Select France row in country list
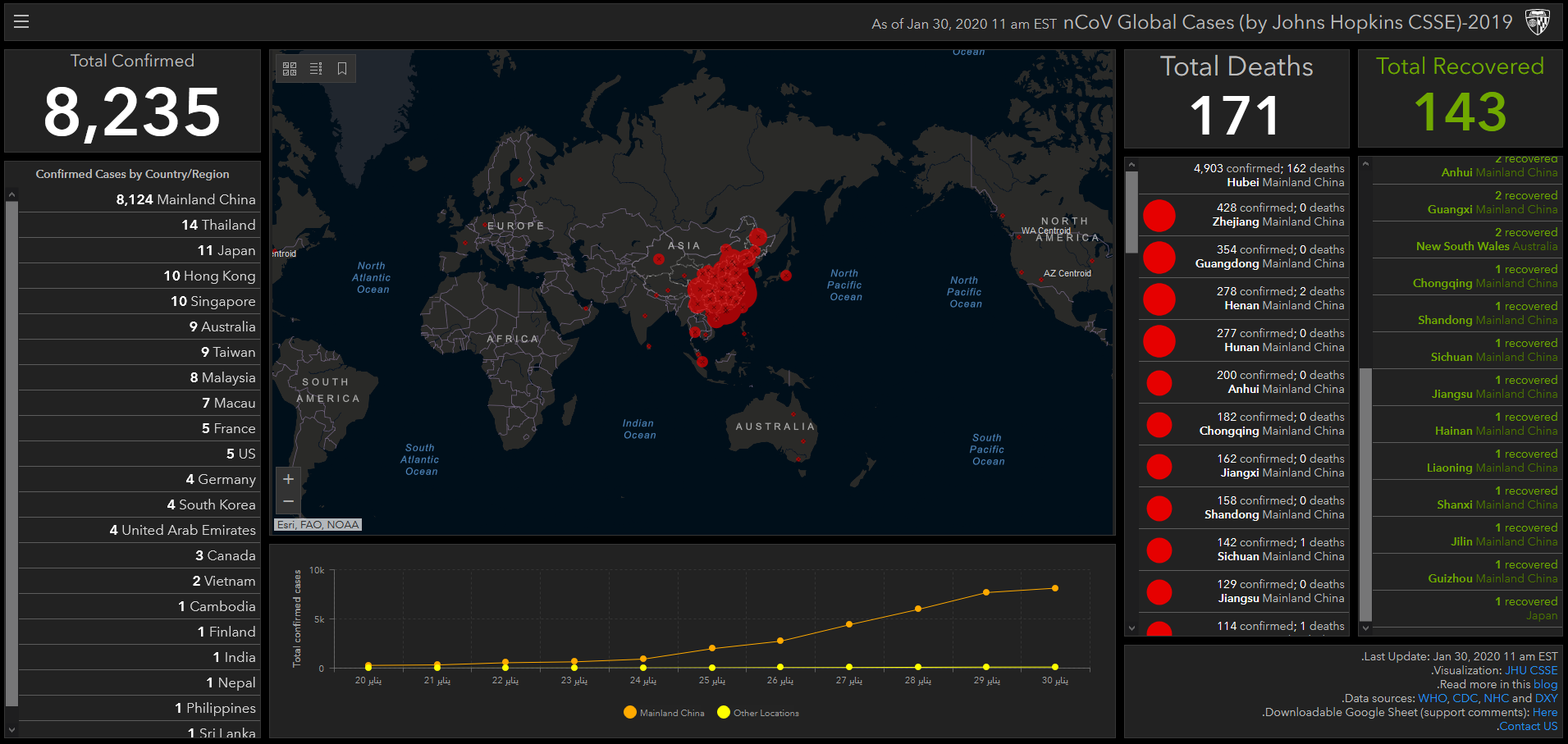The image size is (1568, 744). click(139, 428)
